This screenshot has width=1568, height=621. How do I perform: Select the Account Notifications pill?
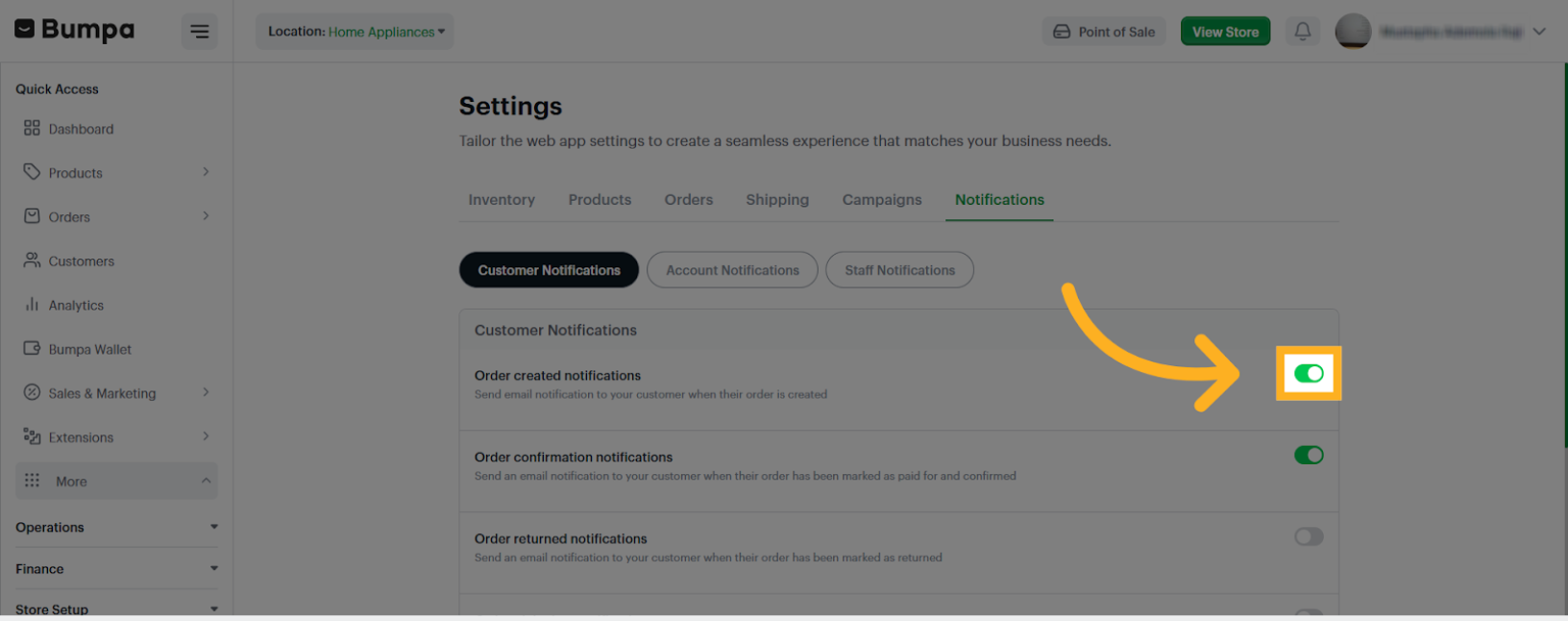click(732, 270)
